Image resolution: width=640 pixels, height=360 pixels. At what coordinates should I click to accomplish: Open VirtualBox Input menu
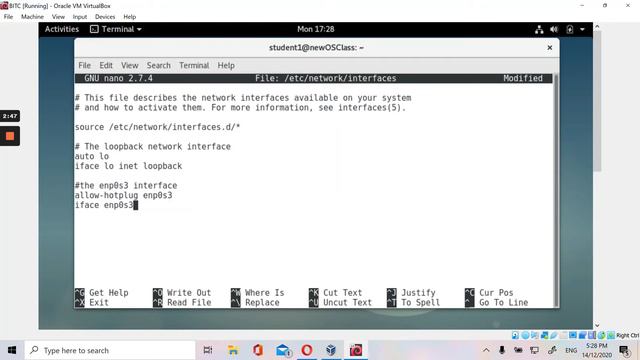pos(80,17)
